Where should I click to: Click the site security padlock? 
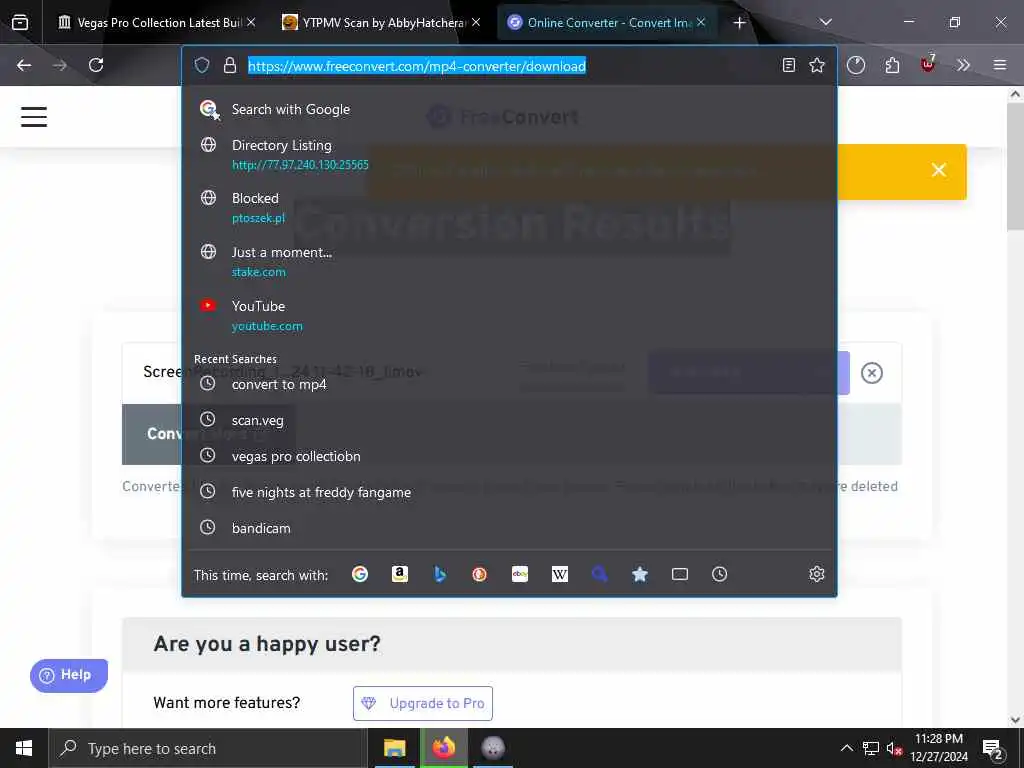click(230, 65)
